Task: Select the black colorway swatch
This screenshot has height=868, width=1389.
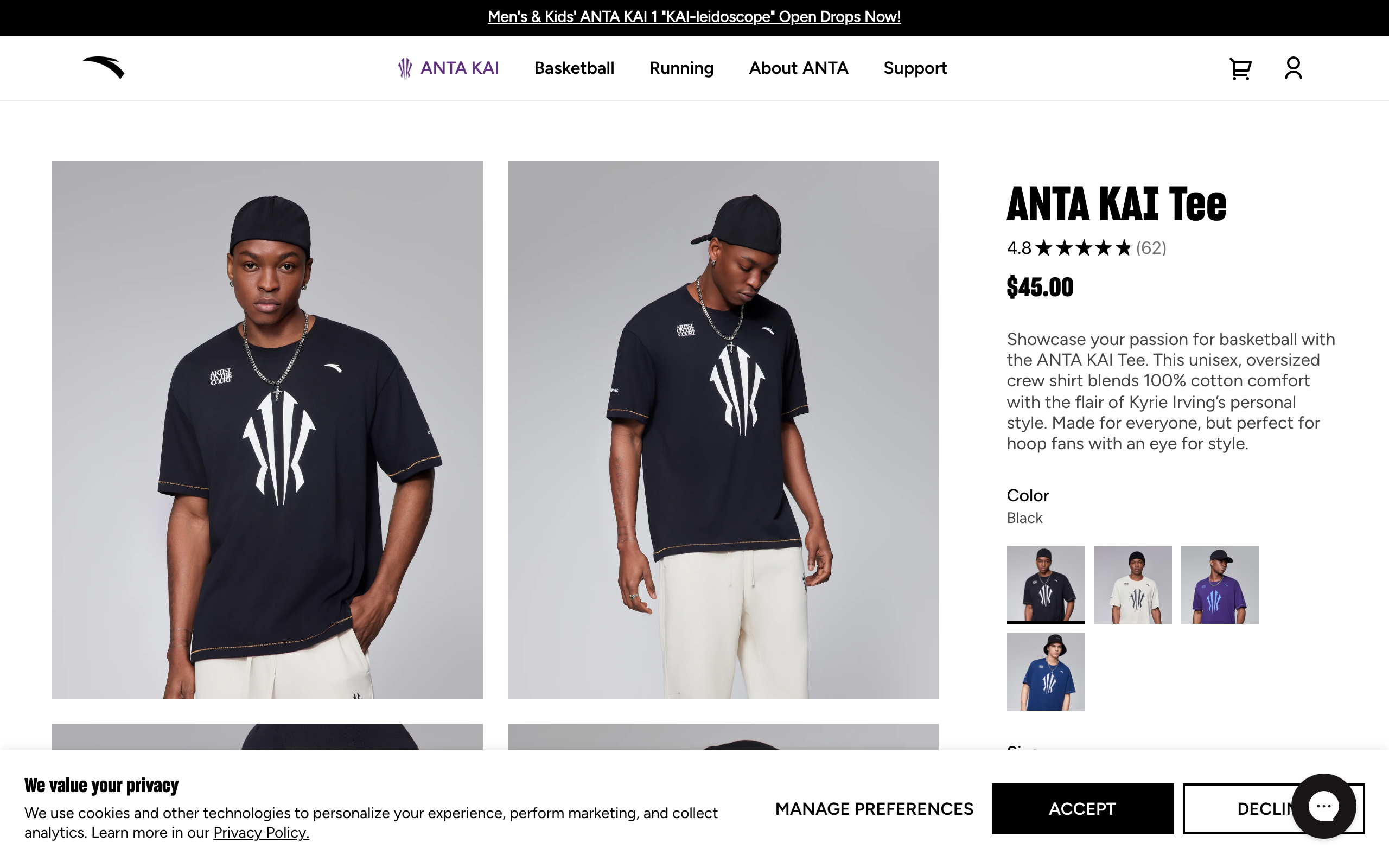Action: pos(1044,584)
